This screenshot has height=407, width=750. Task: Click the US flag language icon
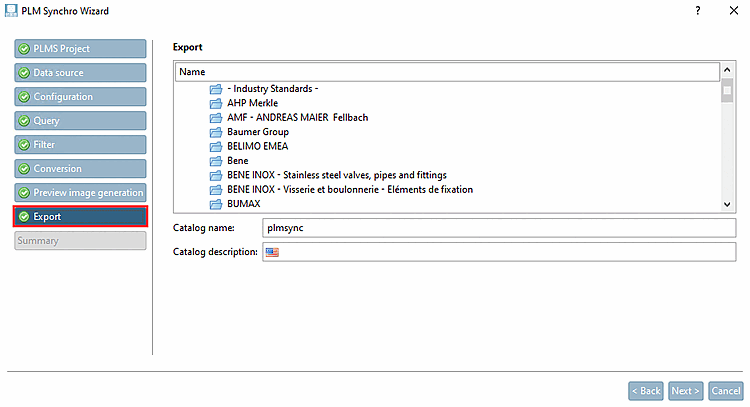point(272,252)
